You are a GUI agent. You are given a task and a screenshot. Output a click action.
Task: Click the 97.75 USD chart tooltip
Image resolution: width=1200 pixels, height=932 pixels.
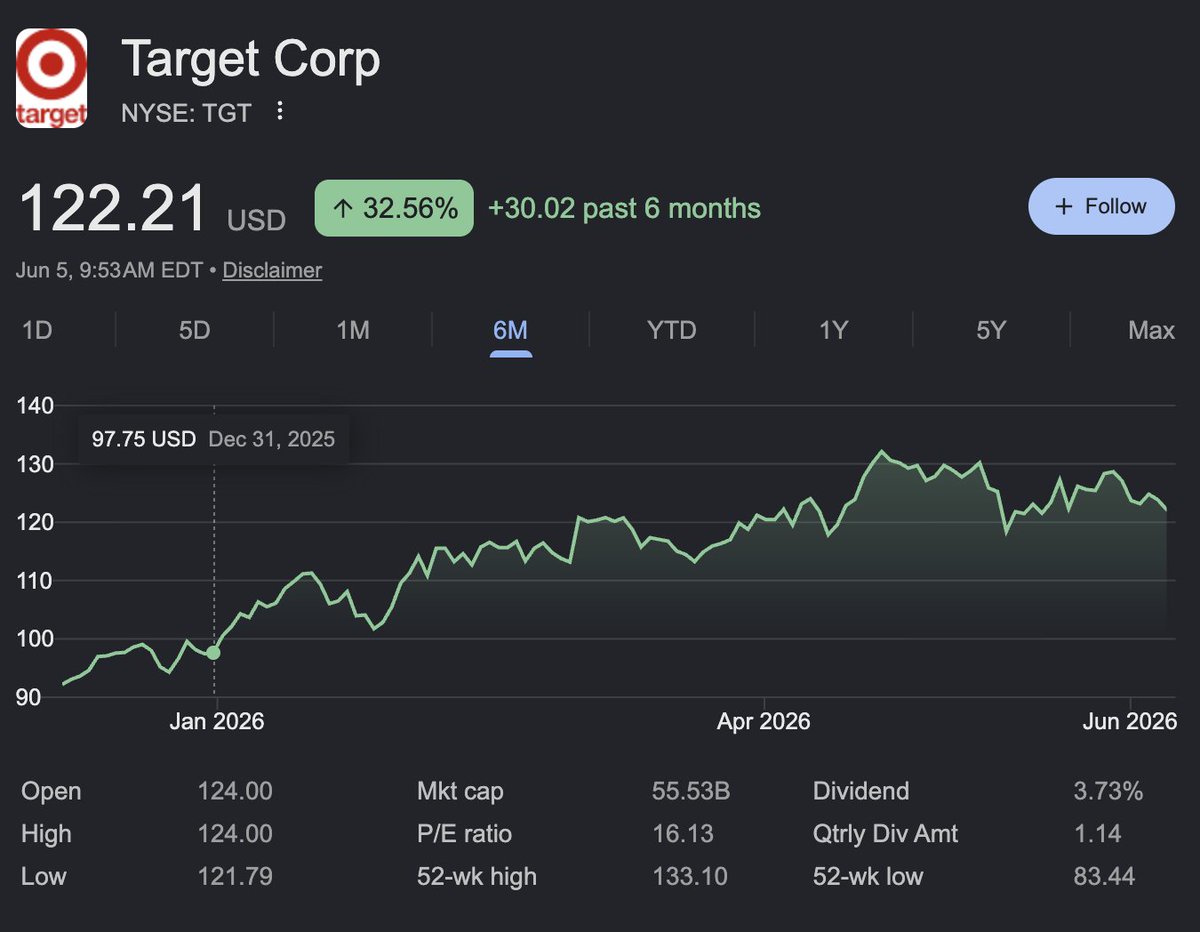coord(213,439)
